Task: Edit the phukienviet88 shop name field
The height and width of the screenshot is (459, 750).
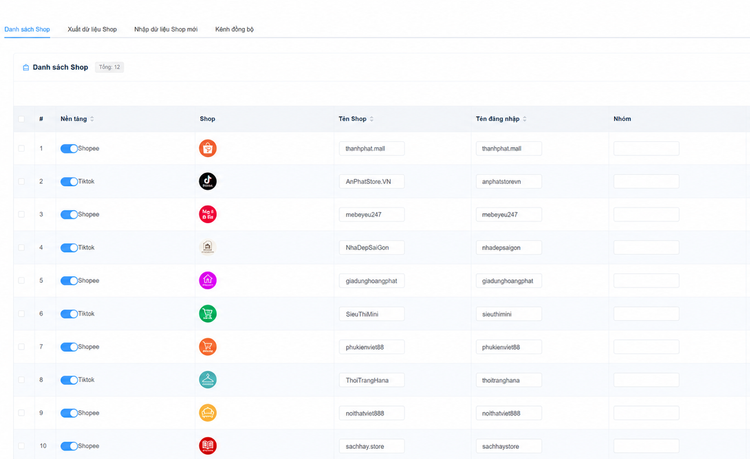Action: click(372, 347)
